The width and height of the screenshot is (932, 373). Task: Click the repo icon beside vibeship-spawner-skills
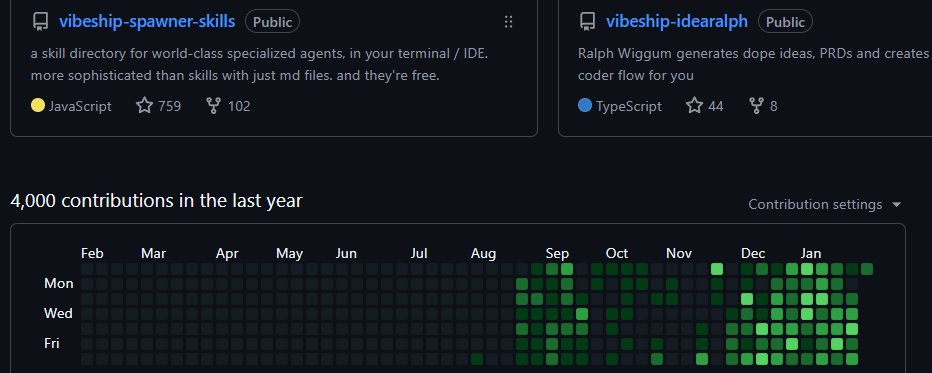click(x=40, y=22)
